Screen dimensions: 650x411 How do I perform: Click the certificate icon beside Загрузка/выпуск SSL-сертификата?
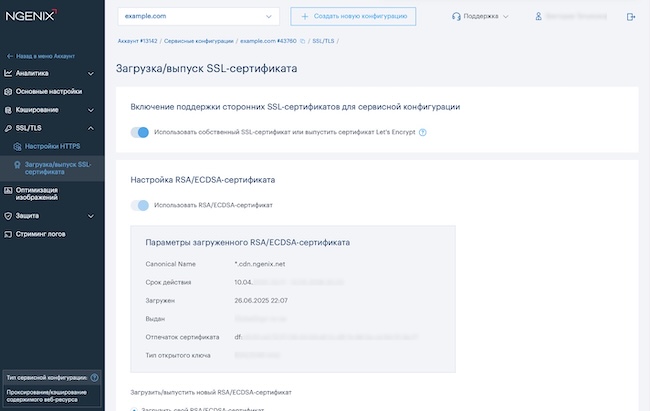[x=17, y=165]
